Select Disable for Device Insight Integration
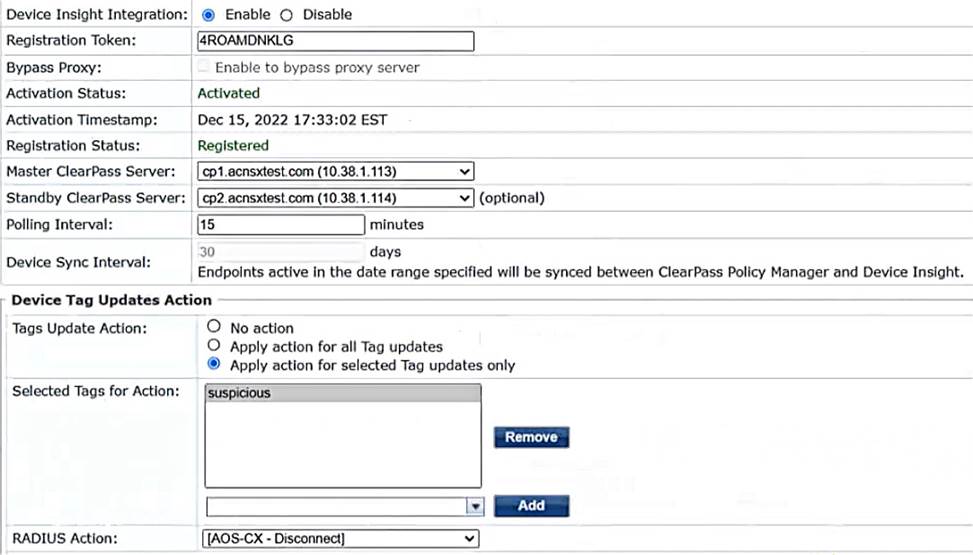 tap(286, 15)
